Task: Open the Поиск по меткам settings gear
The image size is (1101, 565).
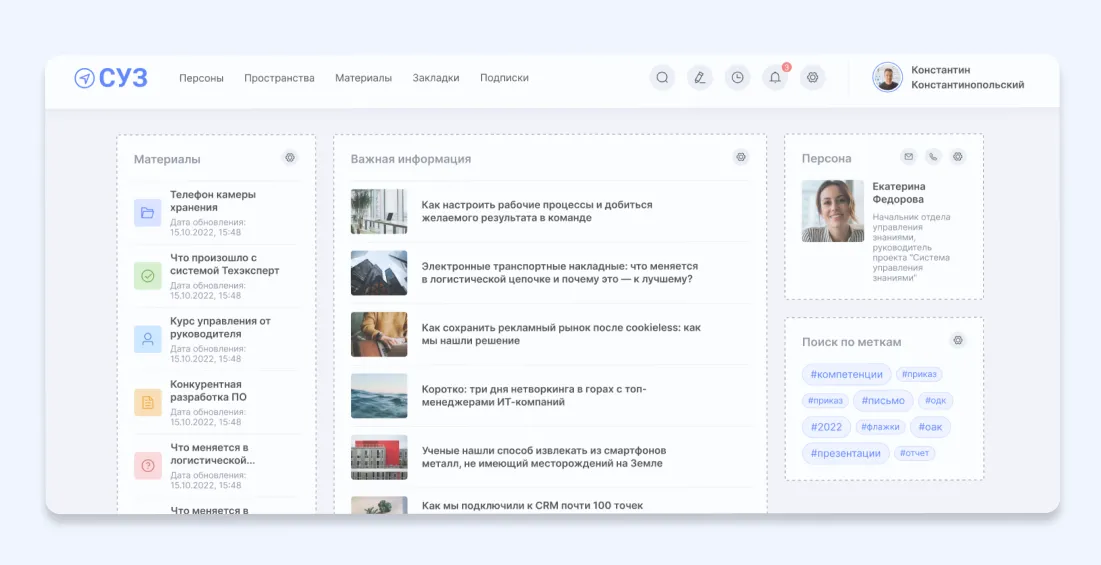Action: (958, 341)
